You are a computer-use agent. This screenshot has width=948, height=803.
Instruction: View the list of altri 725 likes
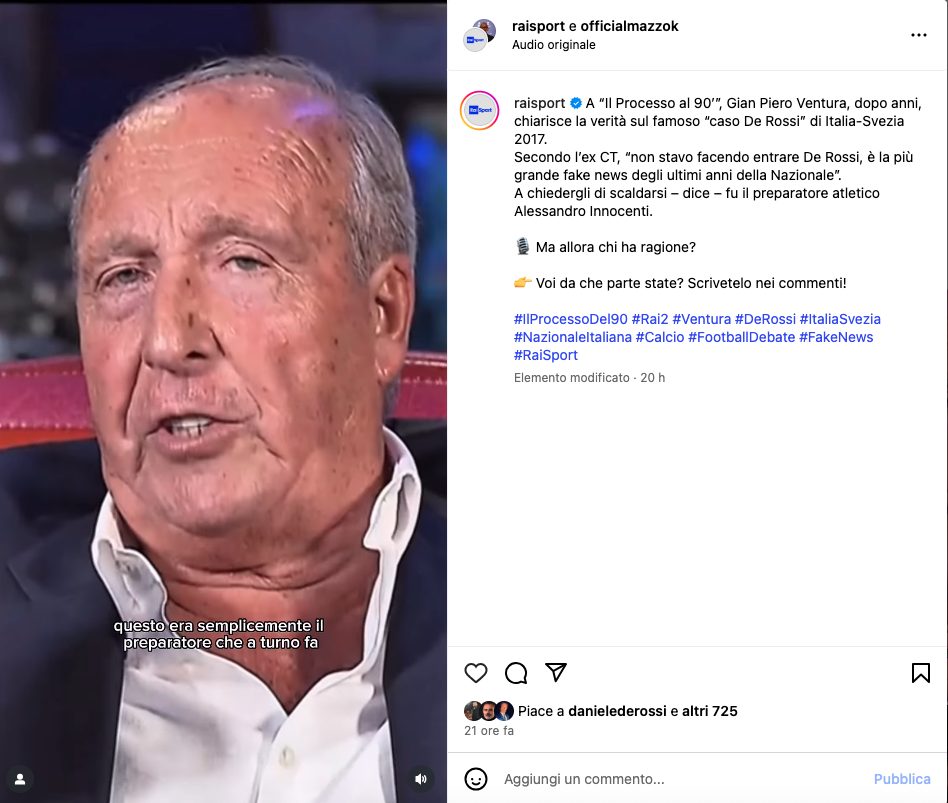(710, 711)
